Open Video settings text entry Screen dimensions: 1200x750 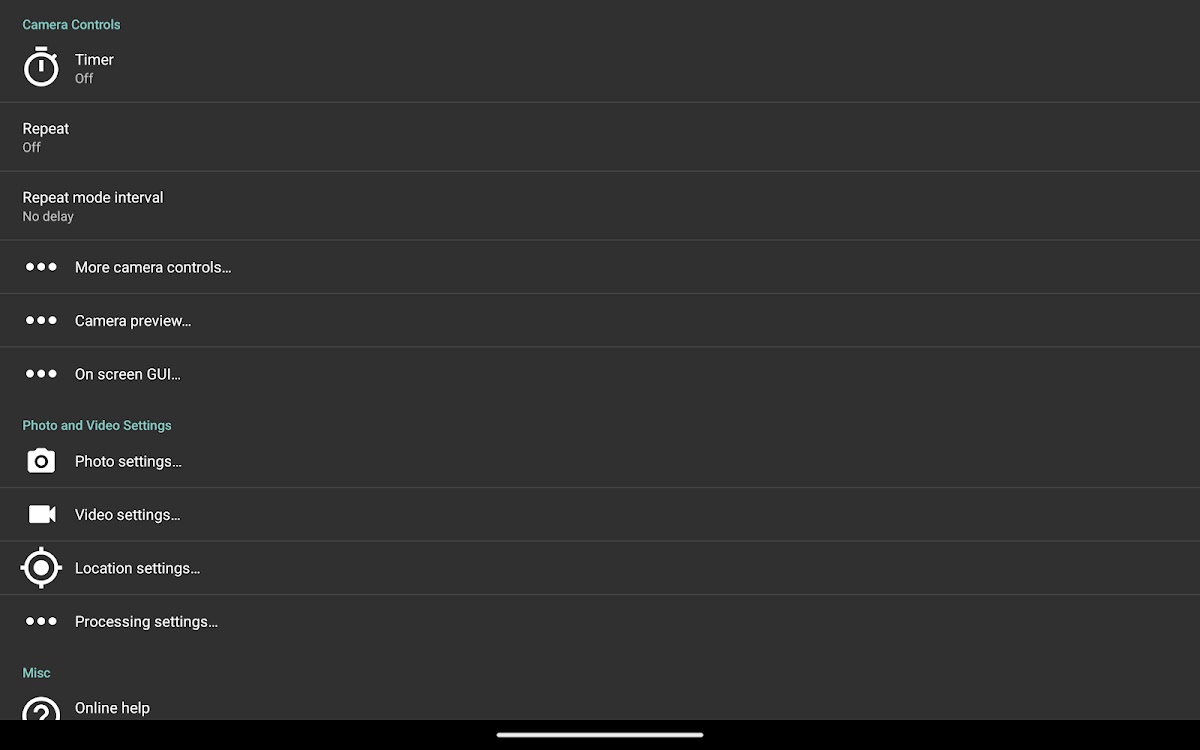click(x=127, y=515)
